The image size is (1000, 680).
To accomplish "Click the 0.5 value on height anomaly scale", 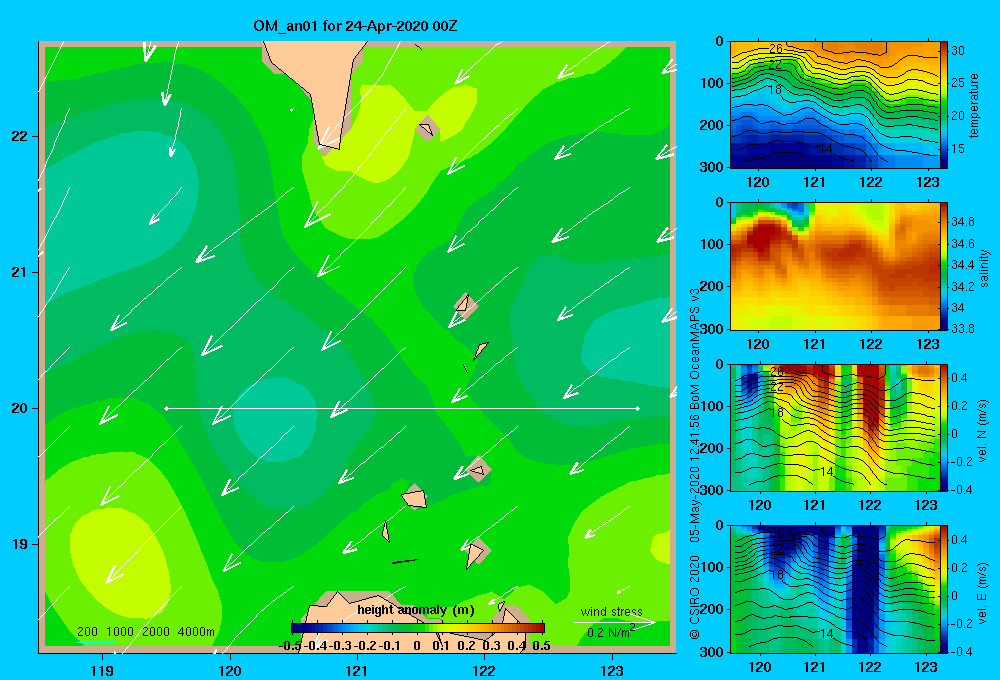I will point(541,646).
